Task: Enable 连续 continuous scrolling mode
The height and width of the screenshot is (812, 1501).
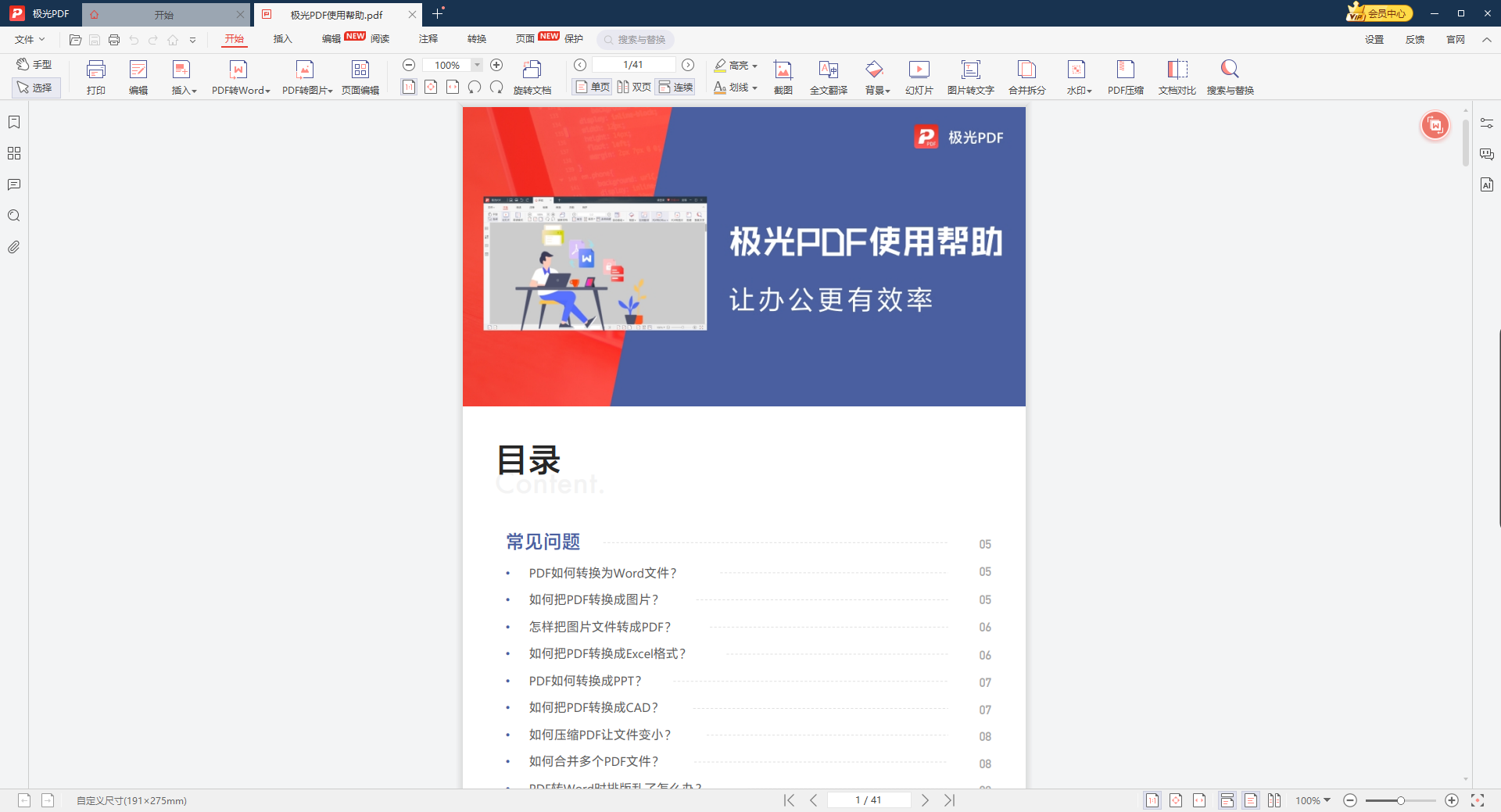Action: [675, 87]
